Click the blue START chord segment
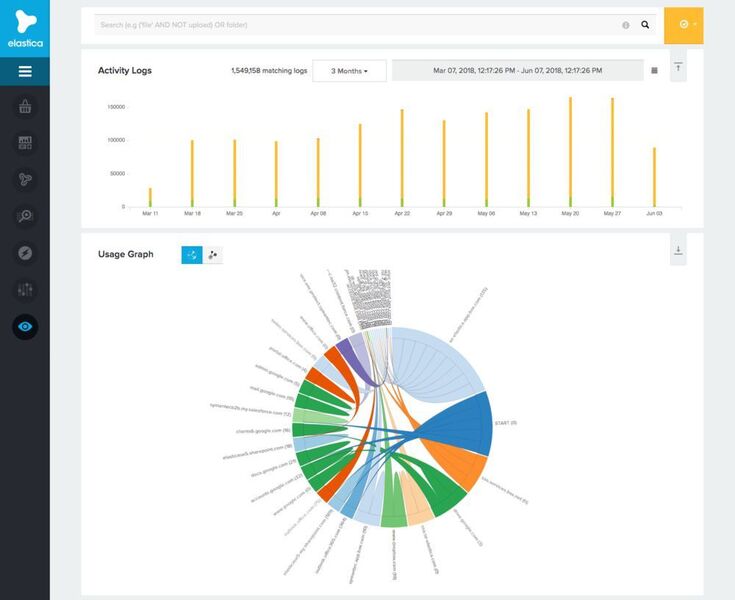 tap(462, 424)
